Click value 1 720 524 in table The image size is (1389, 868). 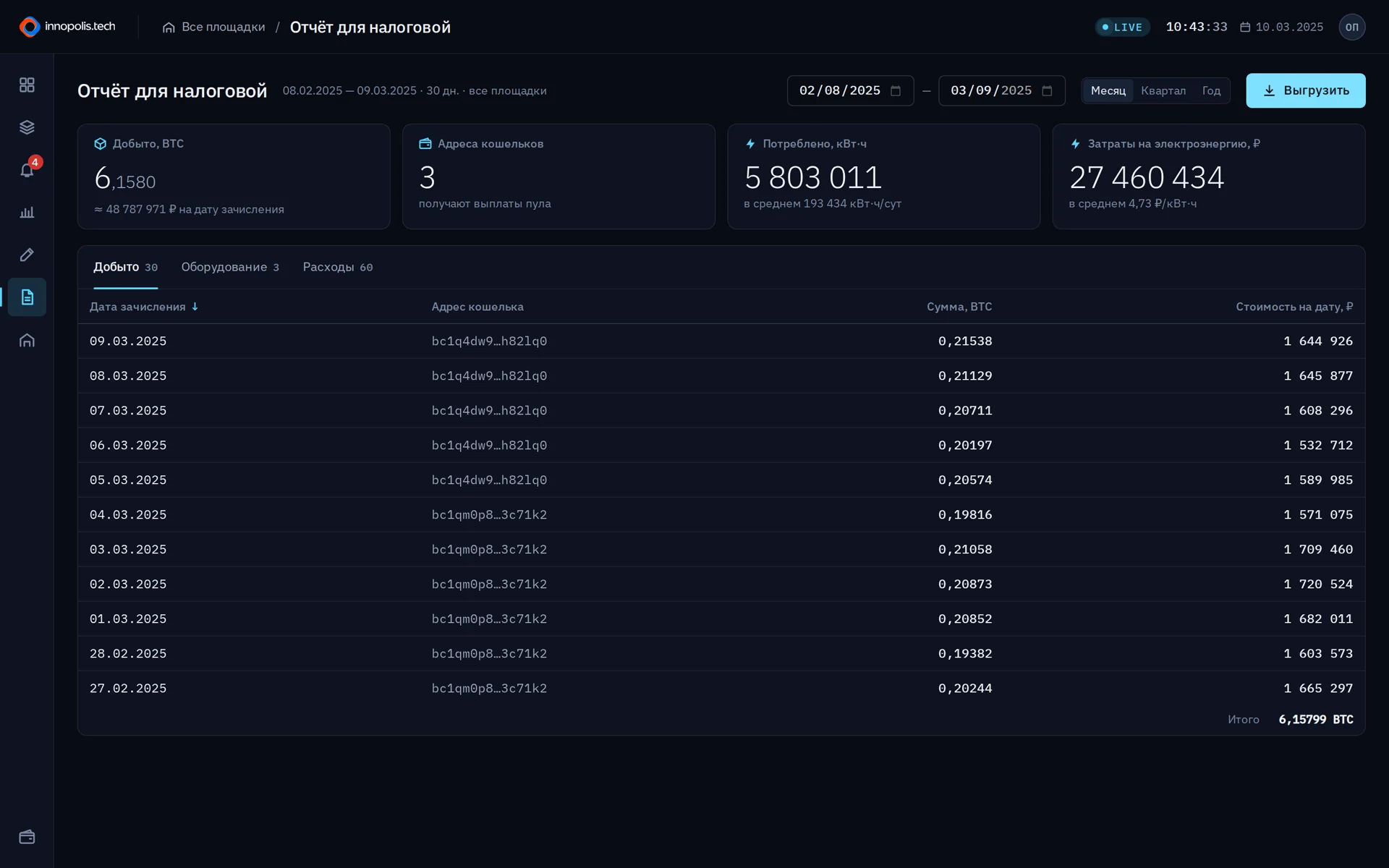coord(1318,584)
